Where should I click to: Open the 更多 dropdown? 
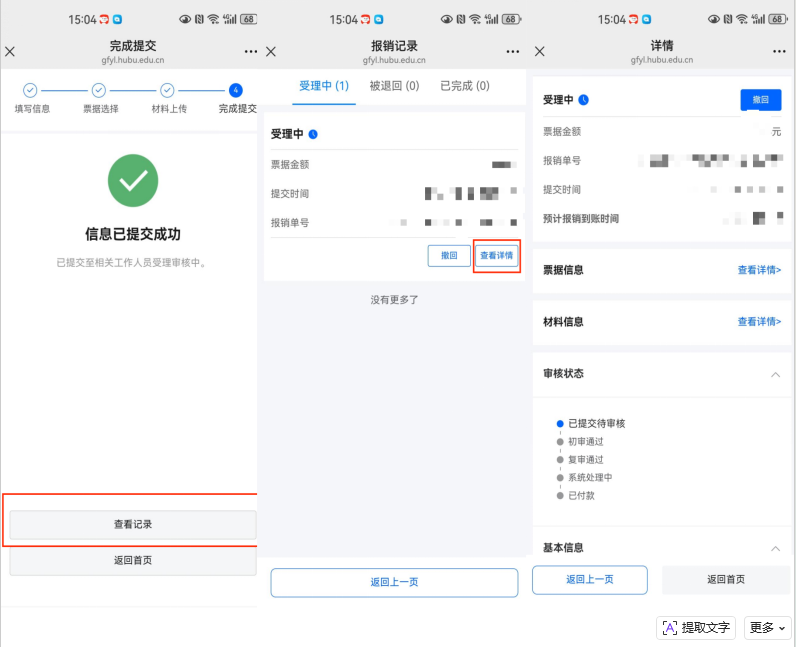[767, 627]
